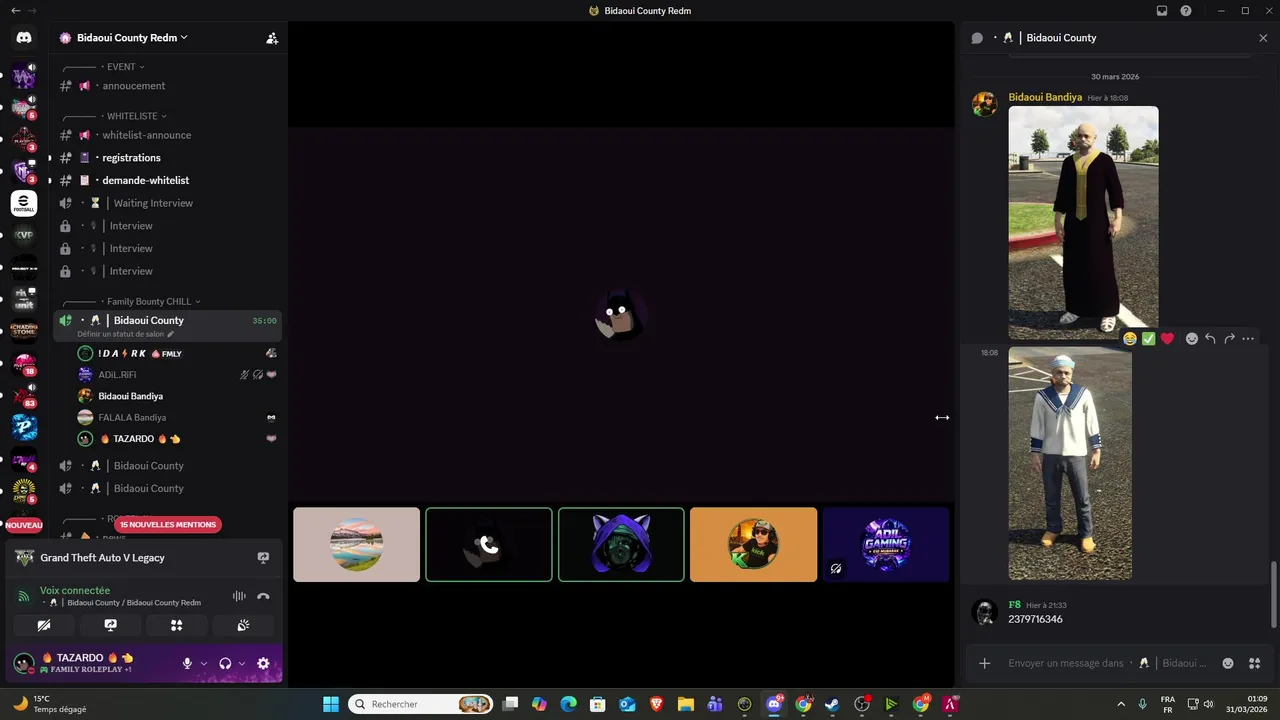Open attachment plus button in chat
The height and width of the screenshot is (720, 1280).
984,663
